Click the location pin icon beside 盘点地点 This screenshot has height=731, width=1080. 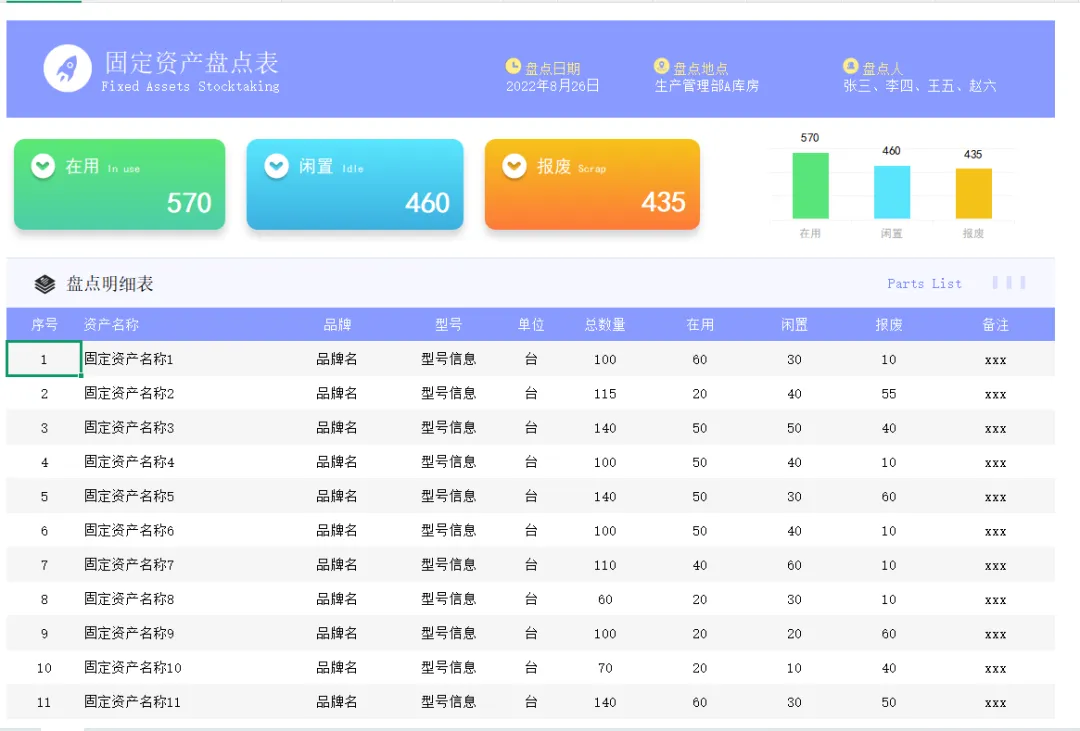tap(661, 66)
